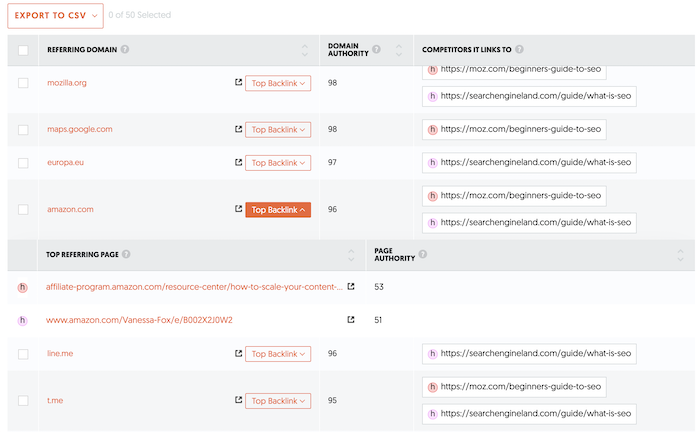700x432 pixels.
Task: Open t.me external link icon
Action: coord(238,400)
